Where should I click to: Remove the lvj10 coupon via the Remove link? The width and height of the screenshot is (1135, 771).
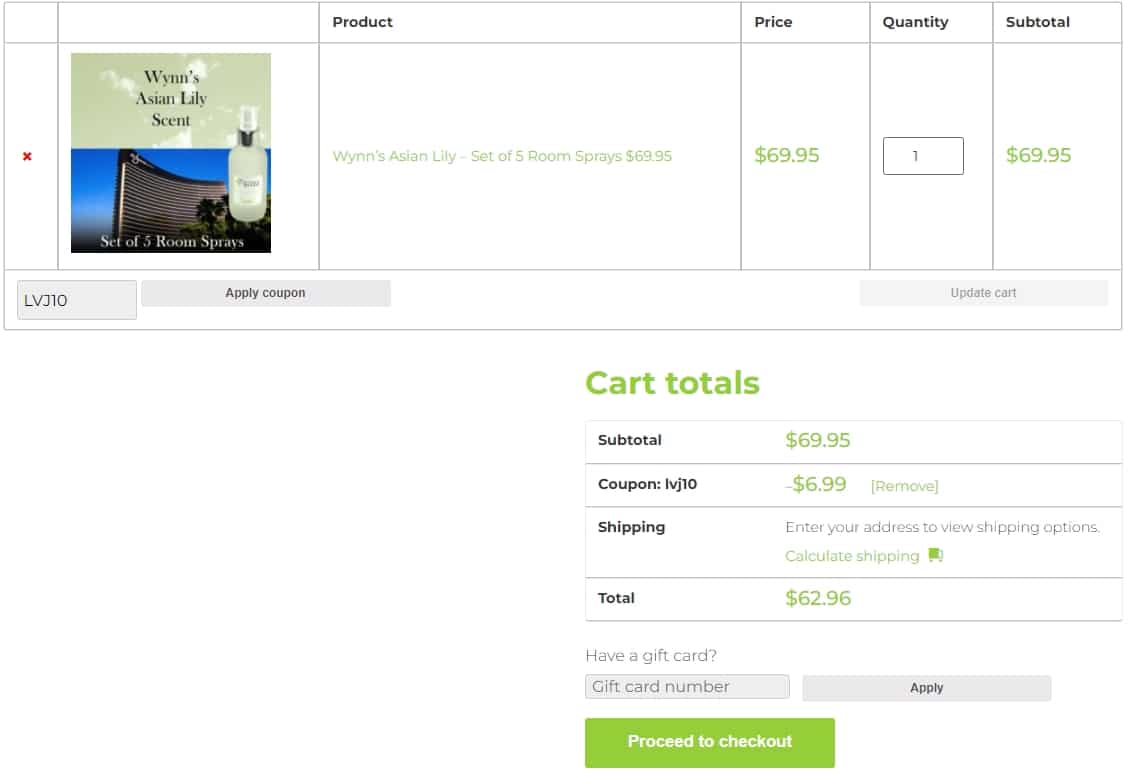[x=904, y=486]
